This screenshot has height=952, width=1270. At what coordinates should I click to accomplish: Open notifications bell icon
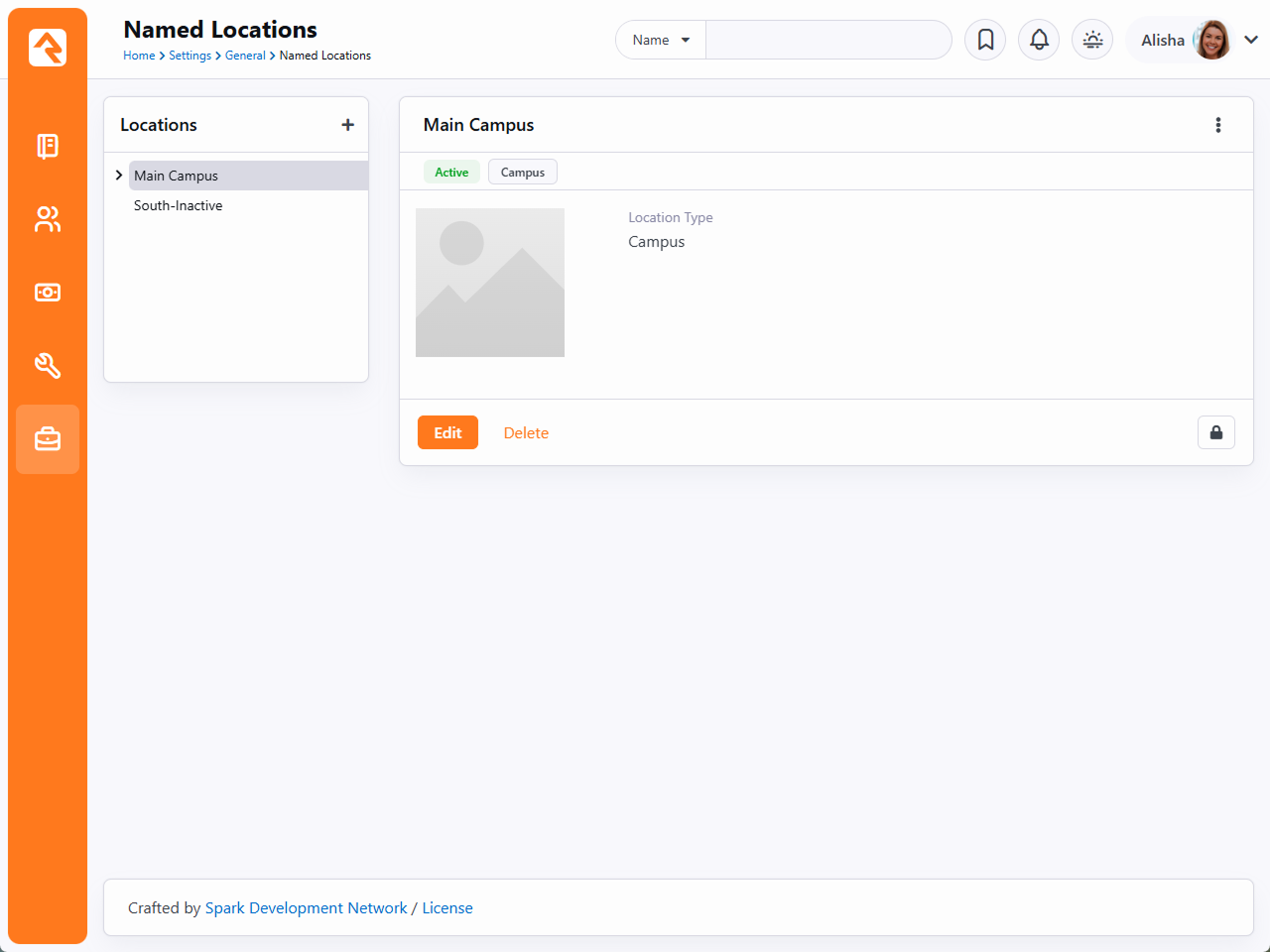[1039, 40]
